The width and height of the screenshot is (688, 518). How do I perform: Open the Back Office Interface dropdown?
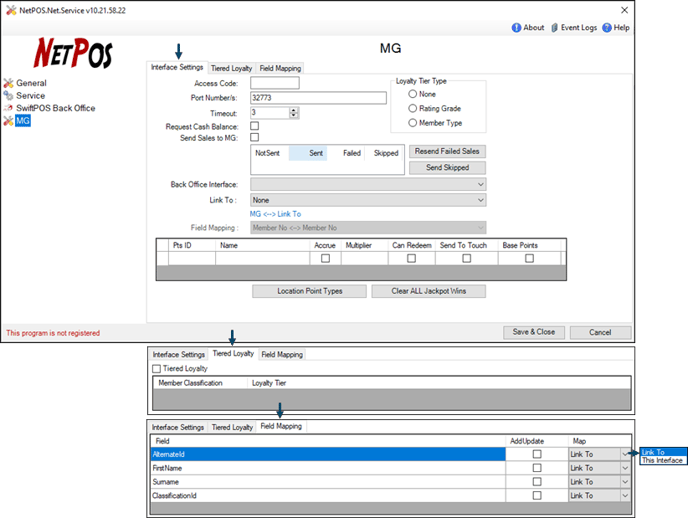click(x=368, y=184)
